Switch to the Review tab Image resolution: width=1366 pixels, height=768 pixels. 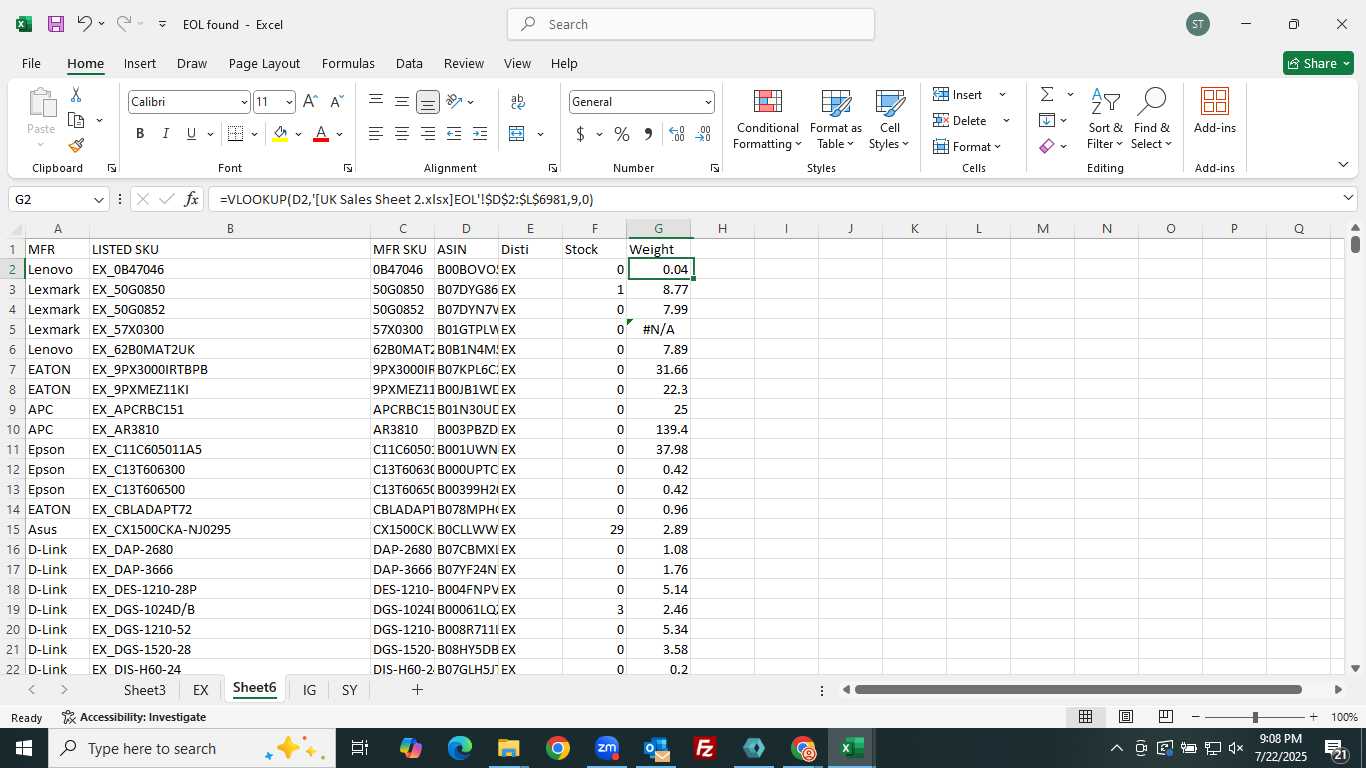pos(463,63)
